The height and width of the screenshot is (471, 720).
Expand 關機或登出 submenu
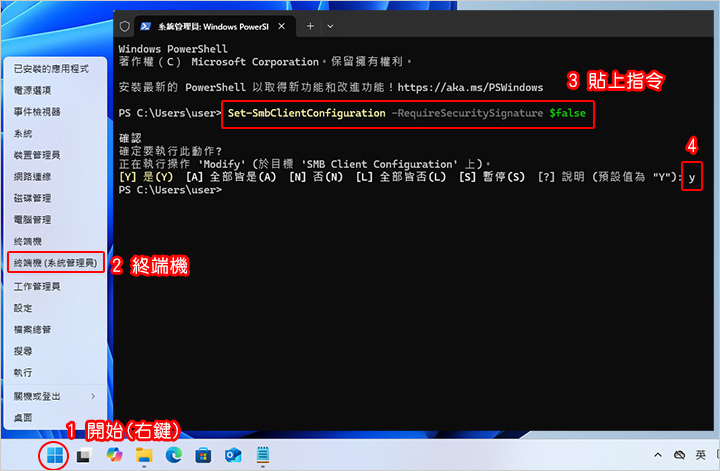tap(55, 397)
